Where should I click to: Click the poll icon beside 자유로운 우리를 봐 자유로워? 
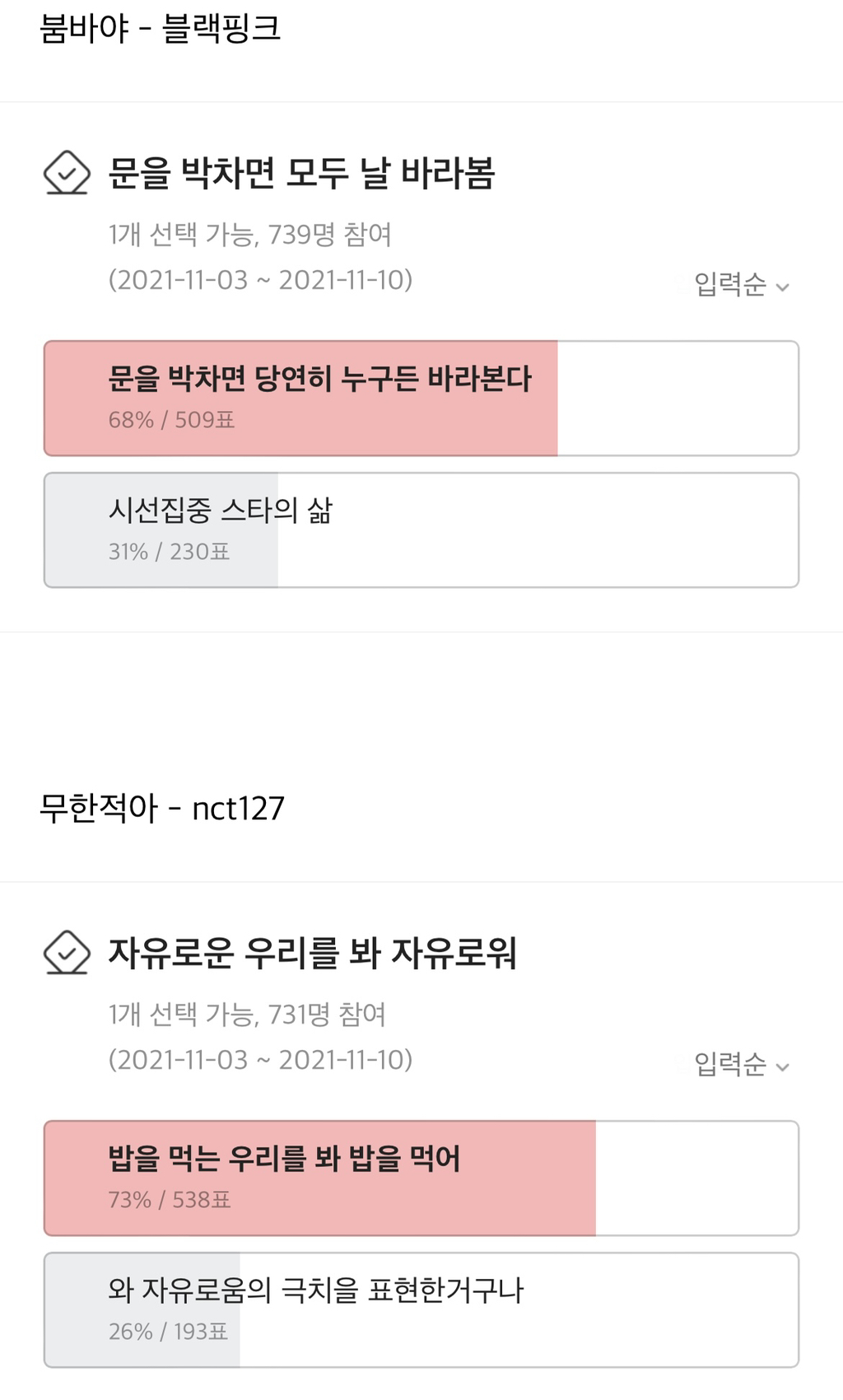(67, 953)
